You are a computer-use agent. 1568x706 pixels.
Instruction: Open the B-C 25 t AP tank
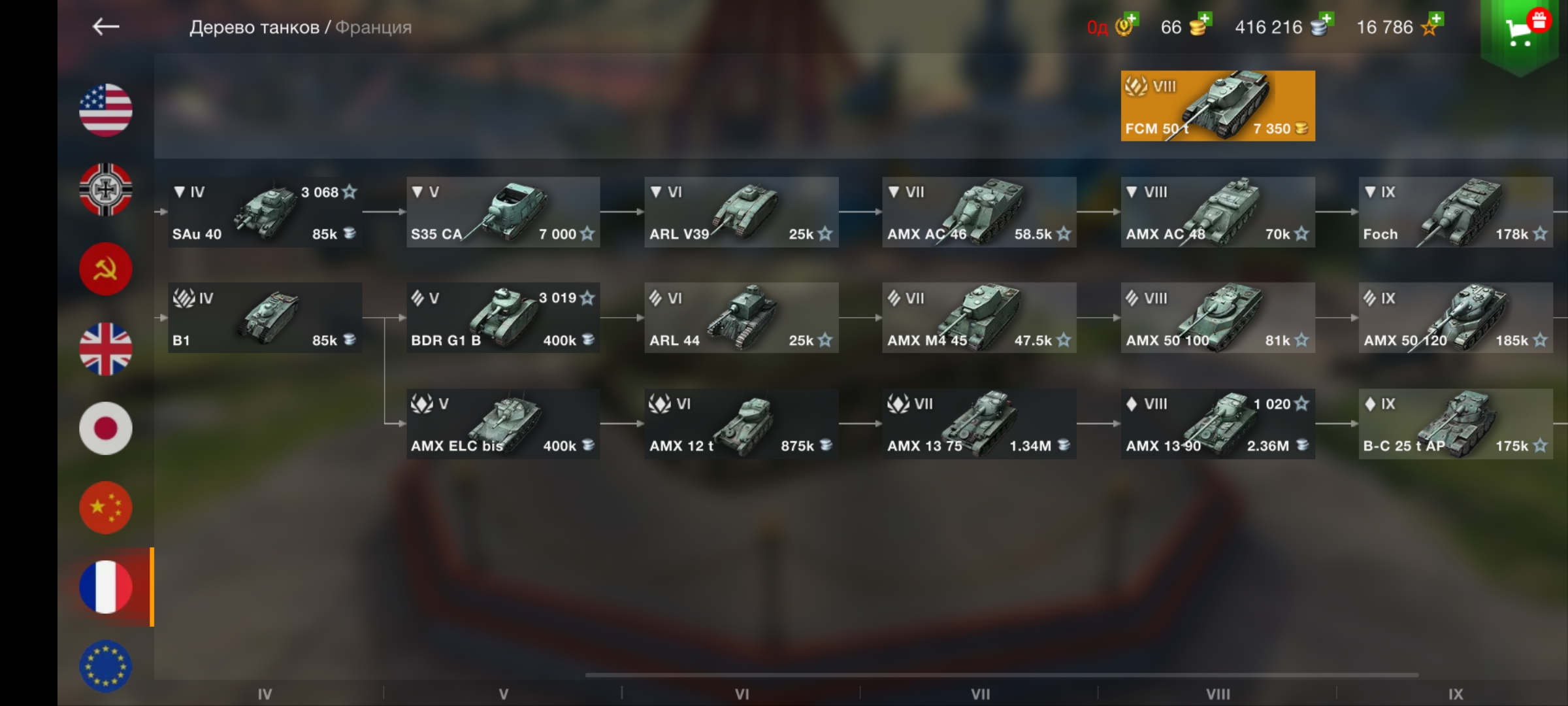[1456, 424]
